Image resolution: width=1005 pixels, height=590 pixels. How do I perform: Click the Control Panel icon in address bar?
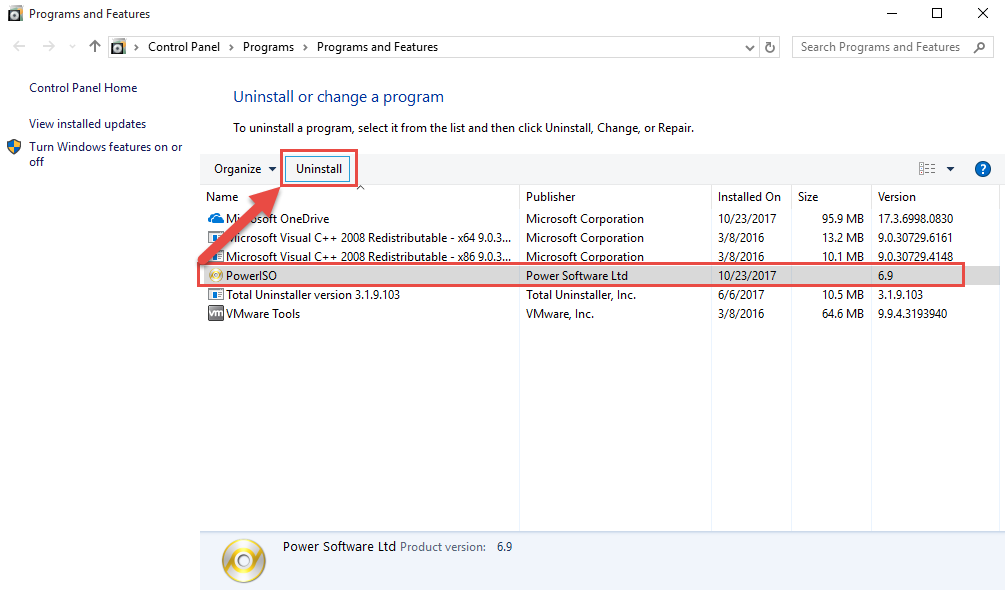pos(118,46)
